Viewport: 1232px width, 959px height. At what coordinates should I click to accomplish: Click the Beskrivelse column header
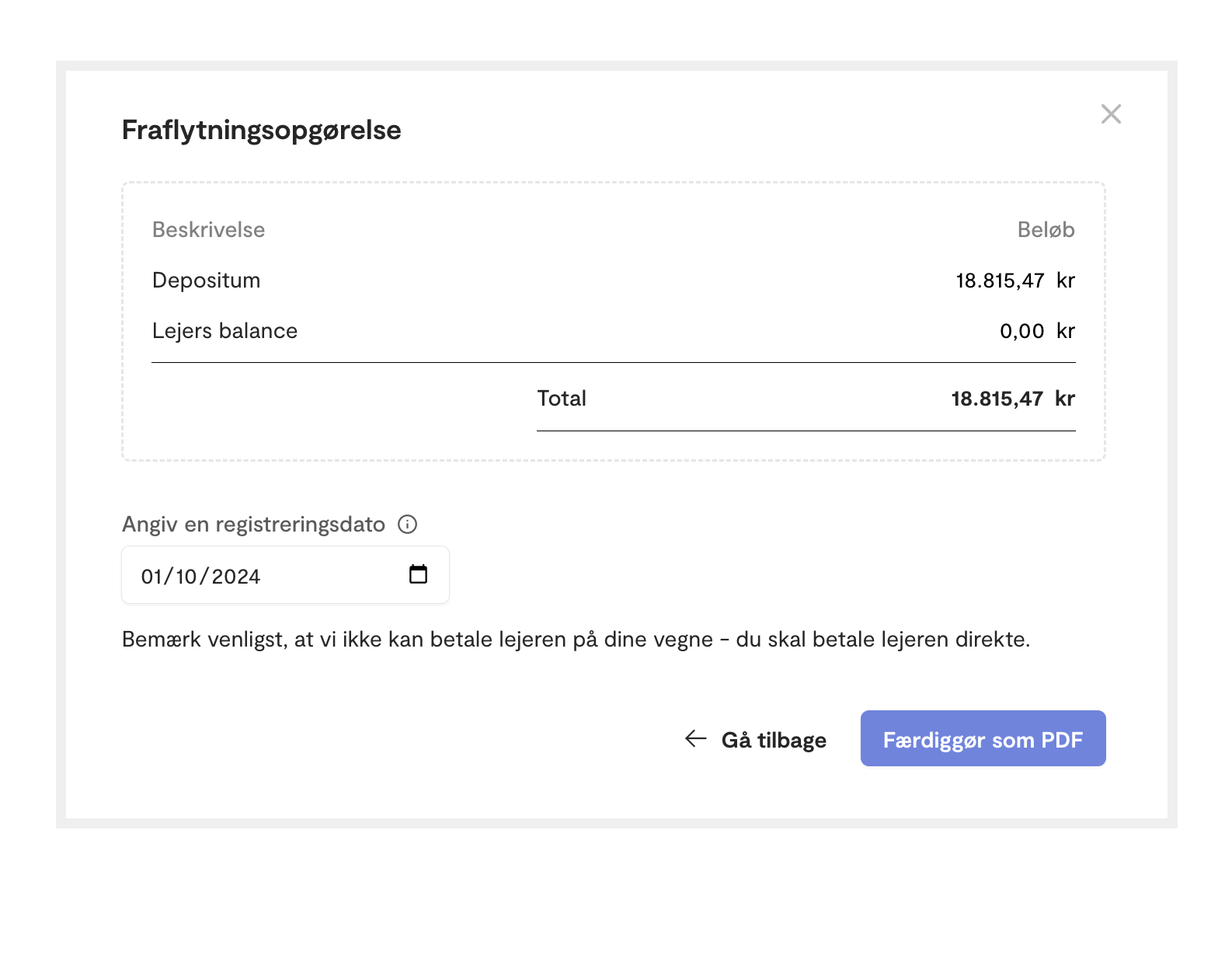pyautogui.click(x=209, y=230)
